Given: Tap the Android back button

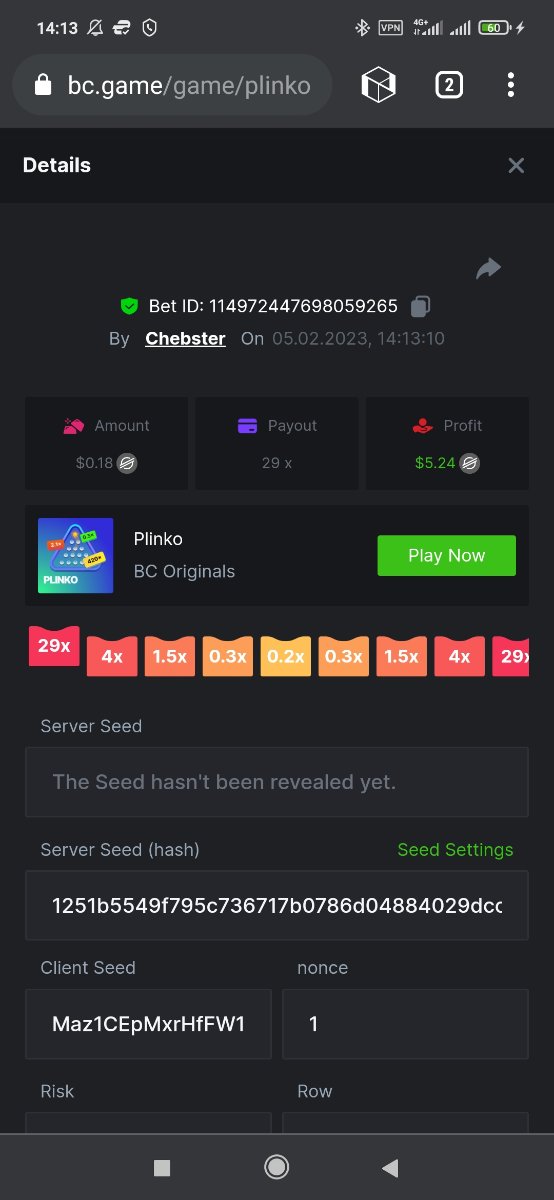Looking at the screenshot, I should [391, 1167].
